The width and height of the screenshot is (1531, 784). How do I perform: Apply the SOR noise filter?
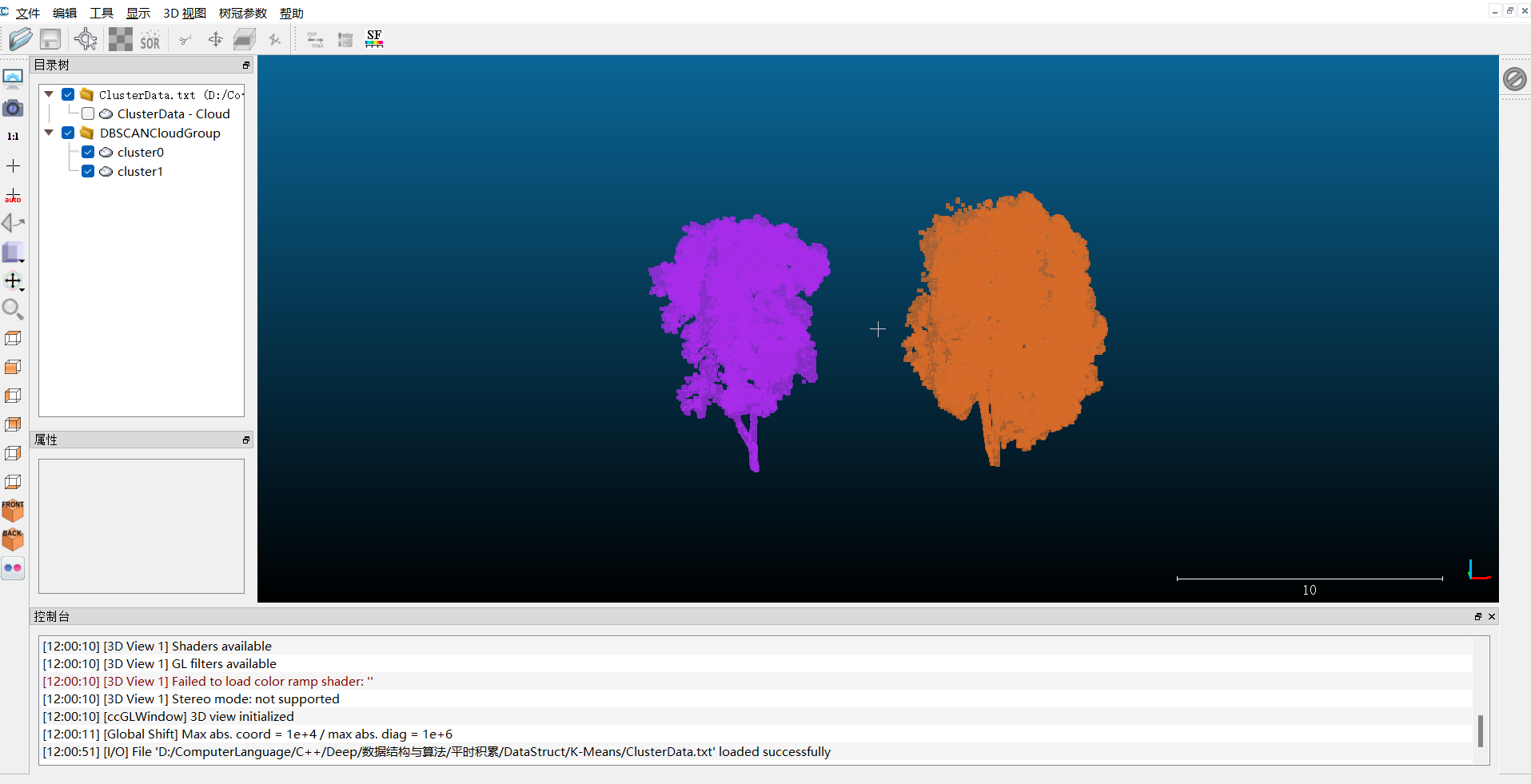click(x=150, y=38)
